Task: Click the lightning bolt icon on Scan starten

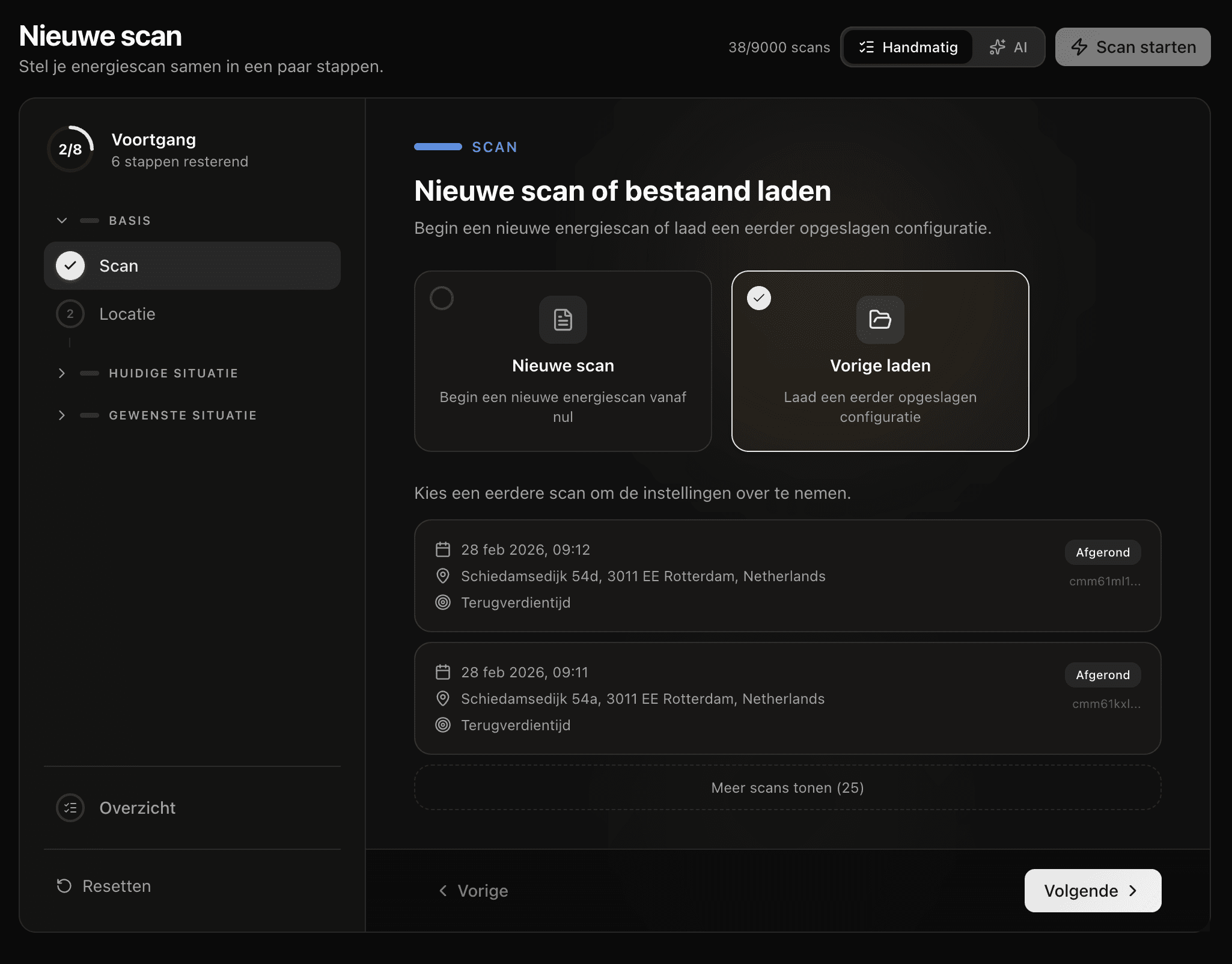Action: (1079, 47)
